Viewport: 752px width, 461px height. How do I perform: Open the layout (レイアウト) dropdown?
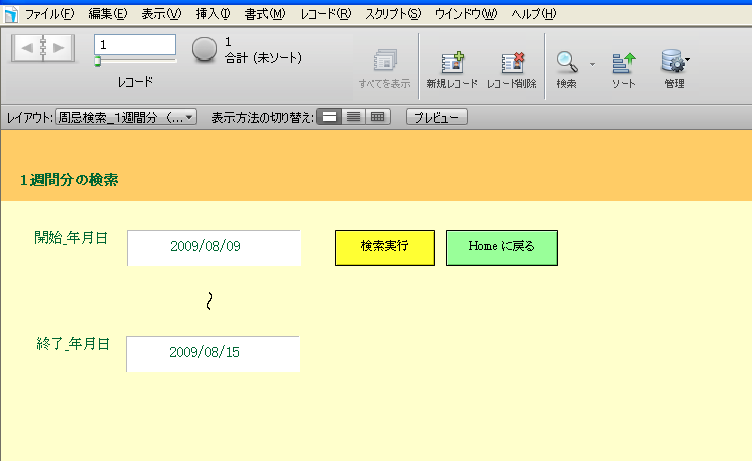point(126,117)
